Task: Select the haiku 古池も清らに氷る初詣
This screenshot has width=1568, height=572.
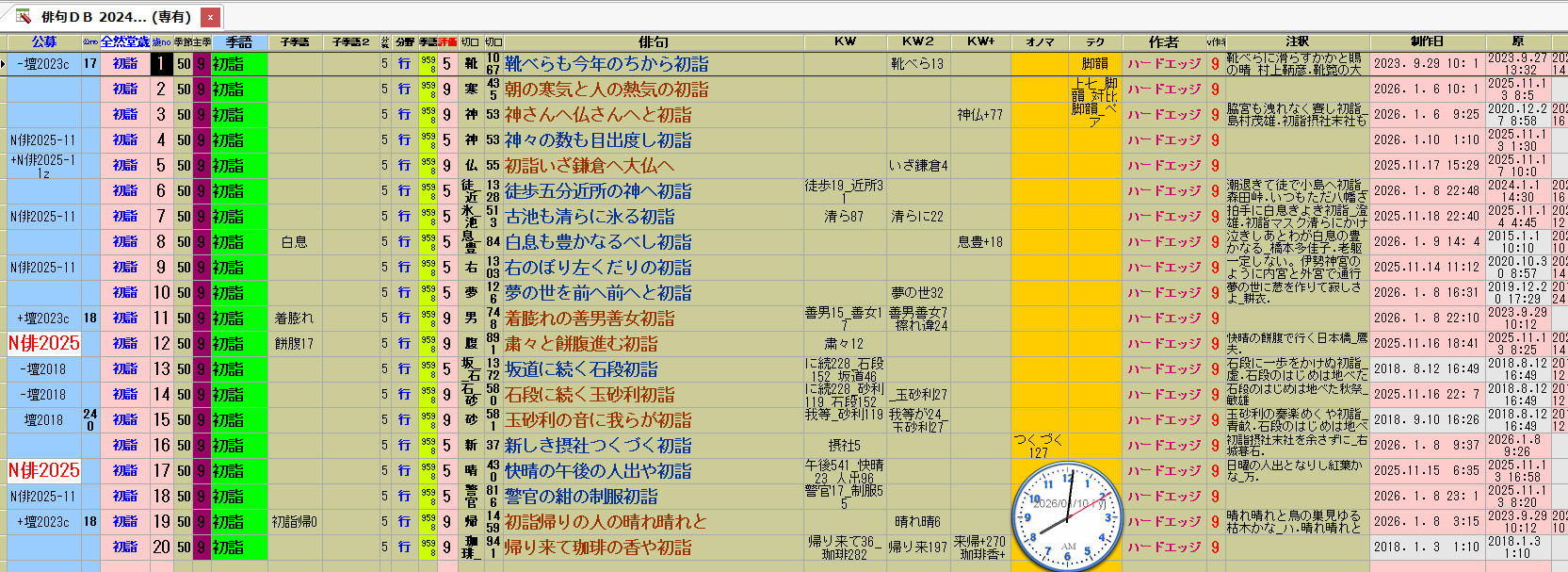Action: [x=590, y=217]
